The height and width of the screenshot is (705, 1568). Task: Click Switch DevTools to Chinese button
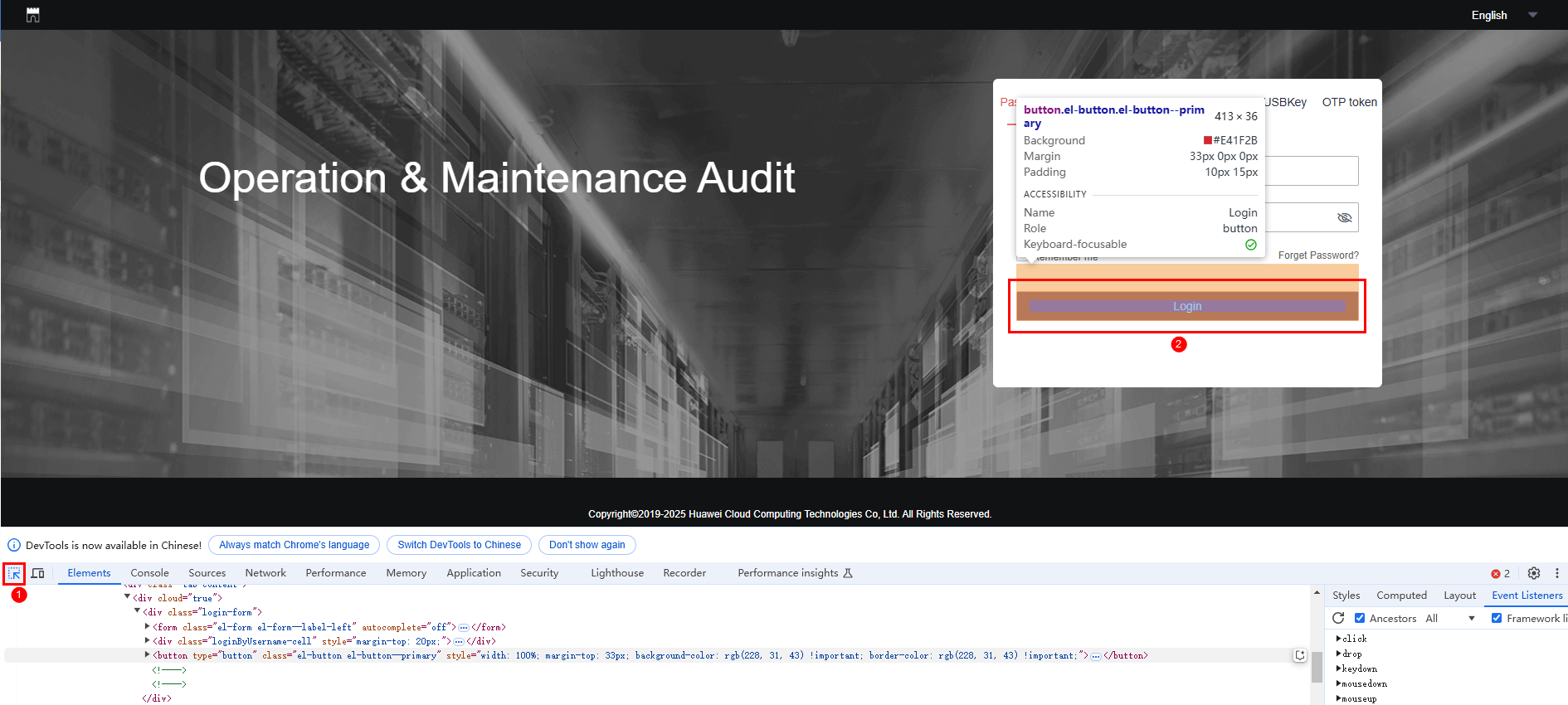[x=459, y=545]
